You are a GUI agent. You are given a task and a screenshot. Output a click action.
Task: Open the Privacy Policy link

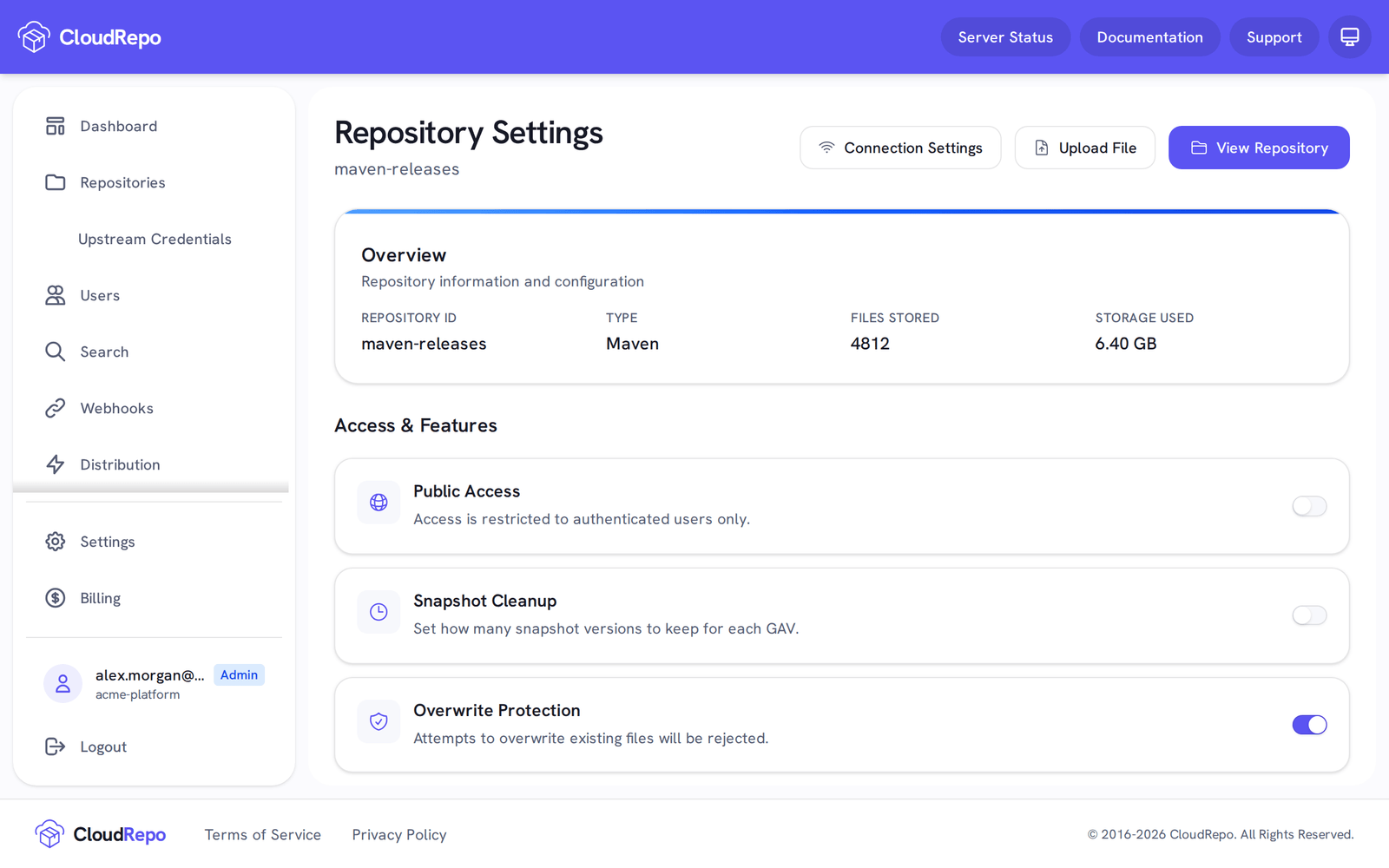tap(399, 835)
